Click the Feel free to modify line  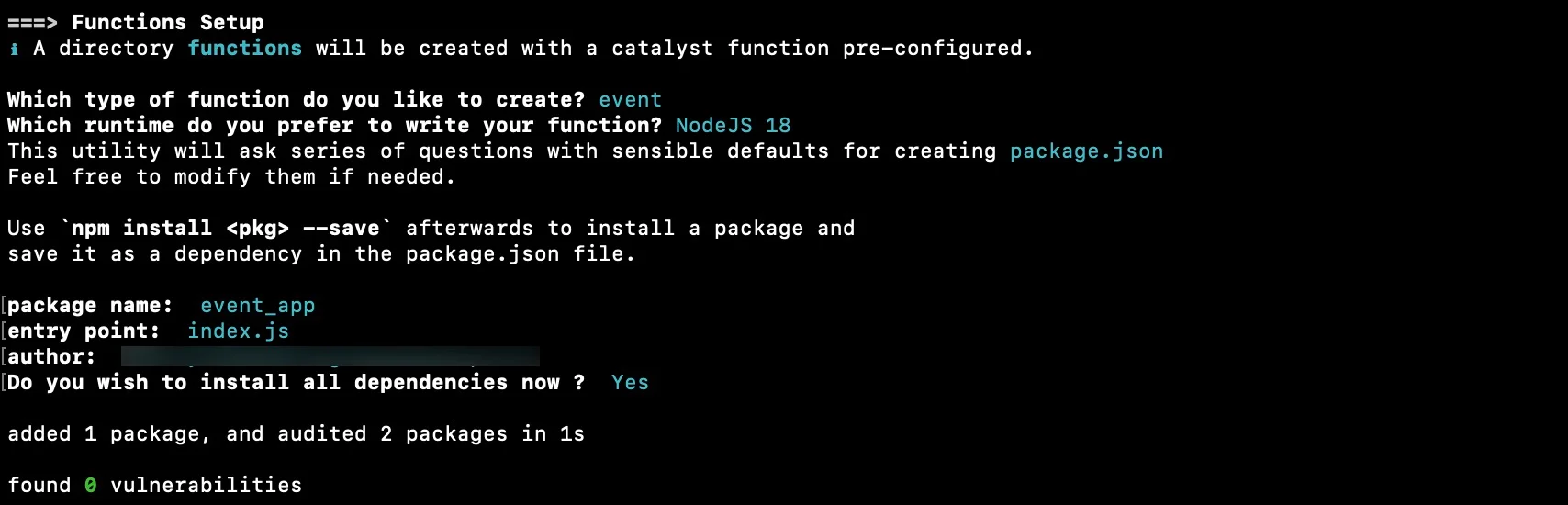(231, 177)
